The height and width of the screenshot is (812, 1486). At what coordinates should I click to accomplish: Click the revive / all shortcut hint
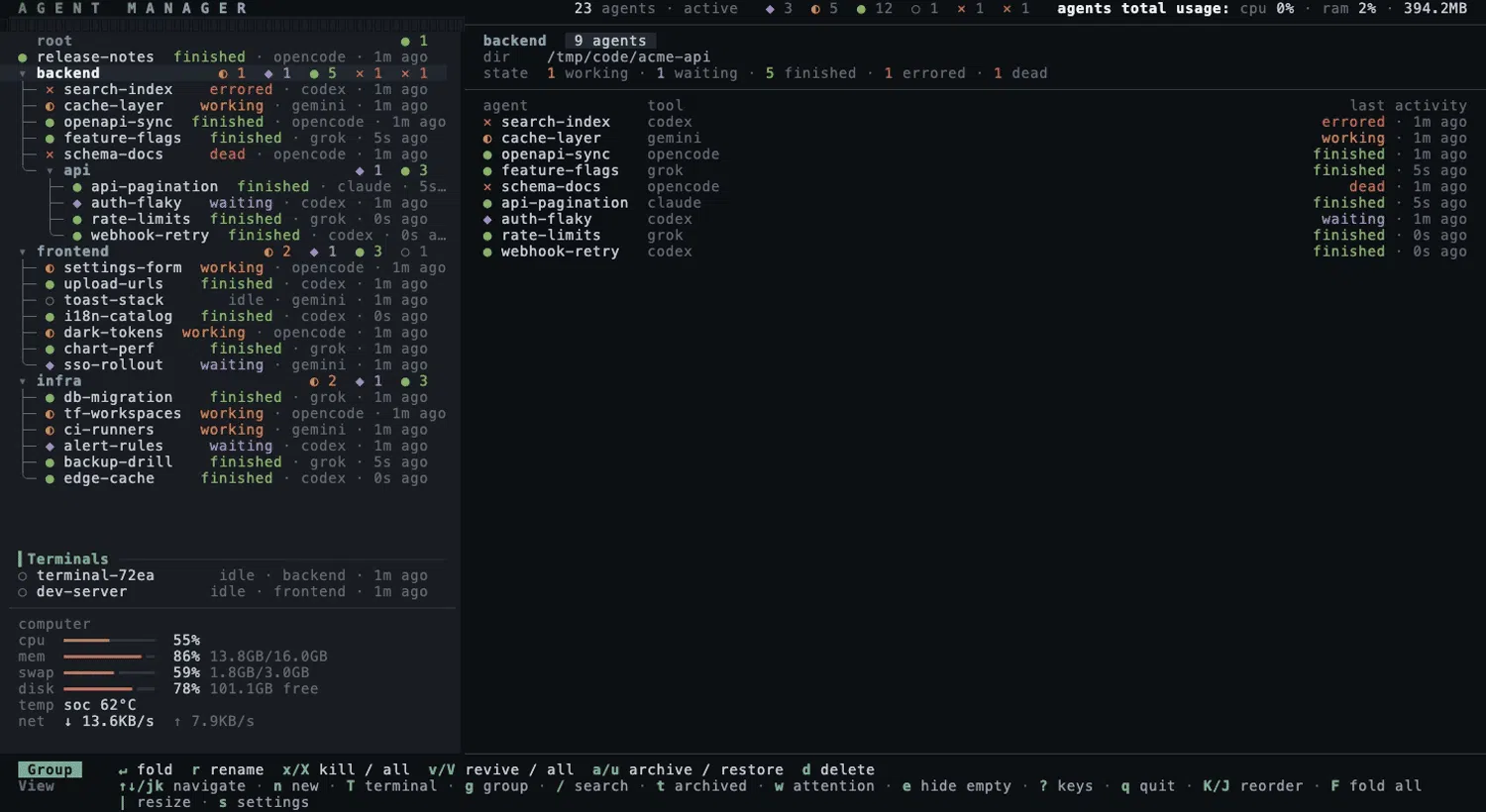pyautogui.click(x=501, y=769)
